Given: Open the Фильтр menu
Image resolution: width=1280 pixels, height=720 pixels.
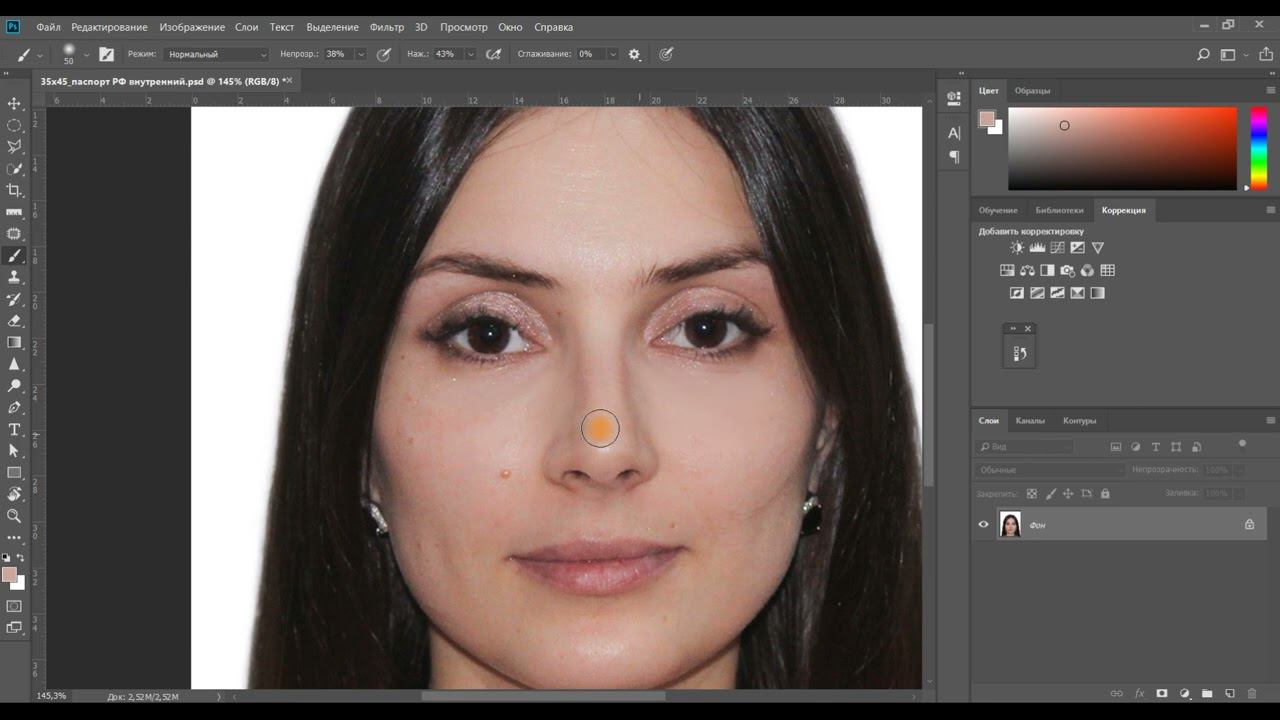Looking at the screenshot, I should [x=387, y=27].
